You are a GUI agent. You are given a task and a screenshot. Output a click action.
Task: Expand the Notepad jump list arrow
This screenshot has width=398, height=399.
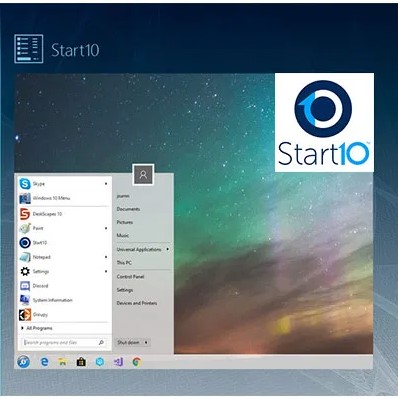106,257
